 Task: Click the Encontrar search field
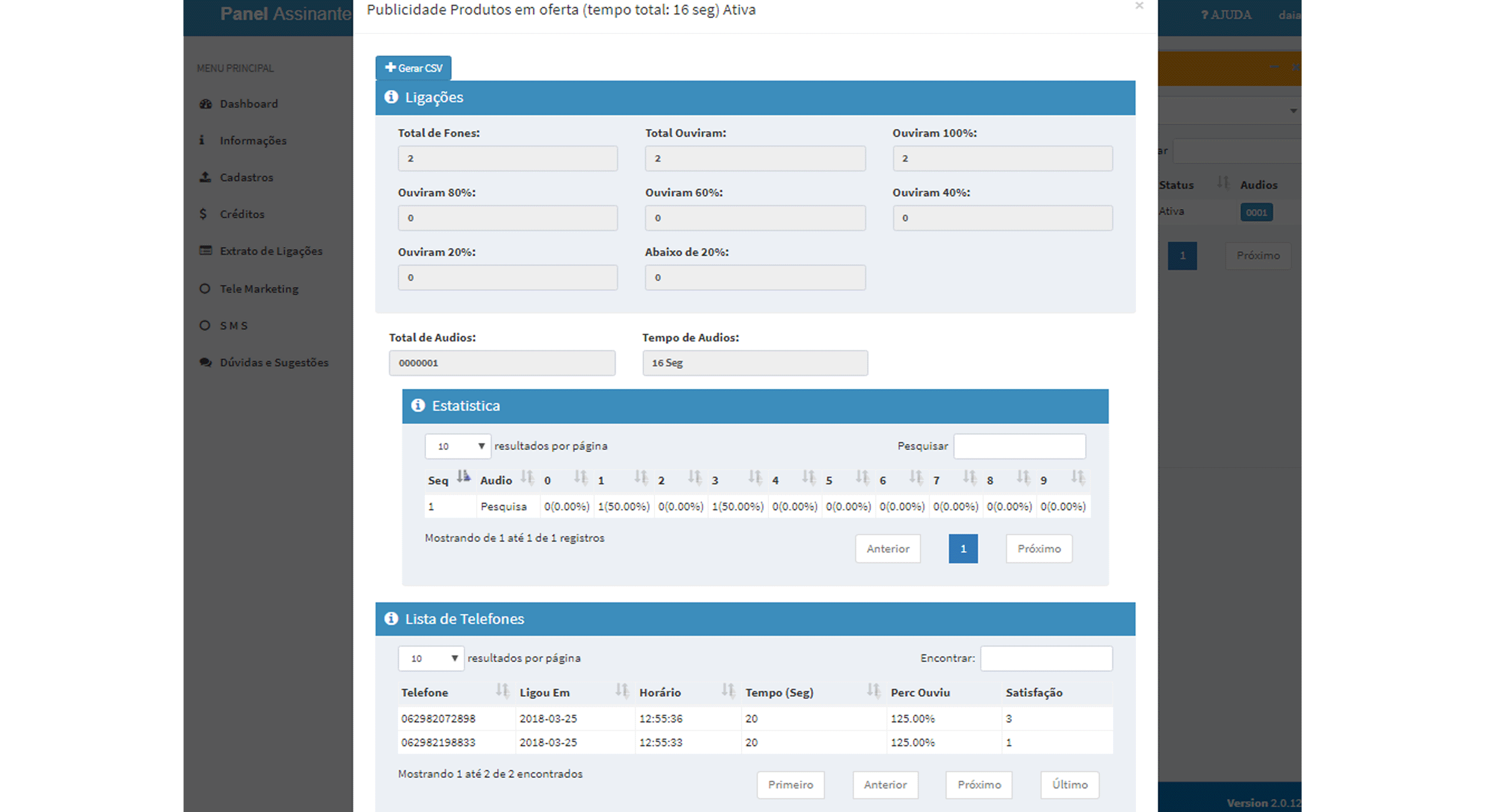pyautogui.click(x=1046, y=658)
